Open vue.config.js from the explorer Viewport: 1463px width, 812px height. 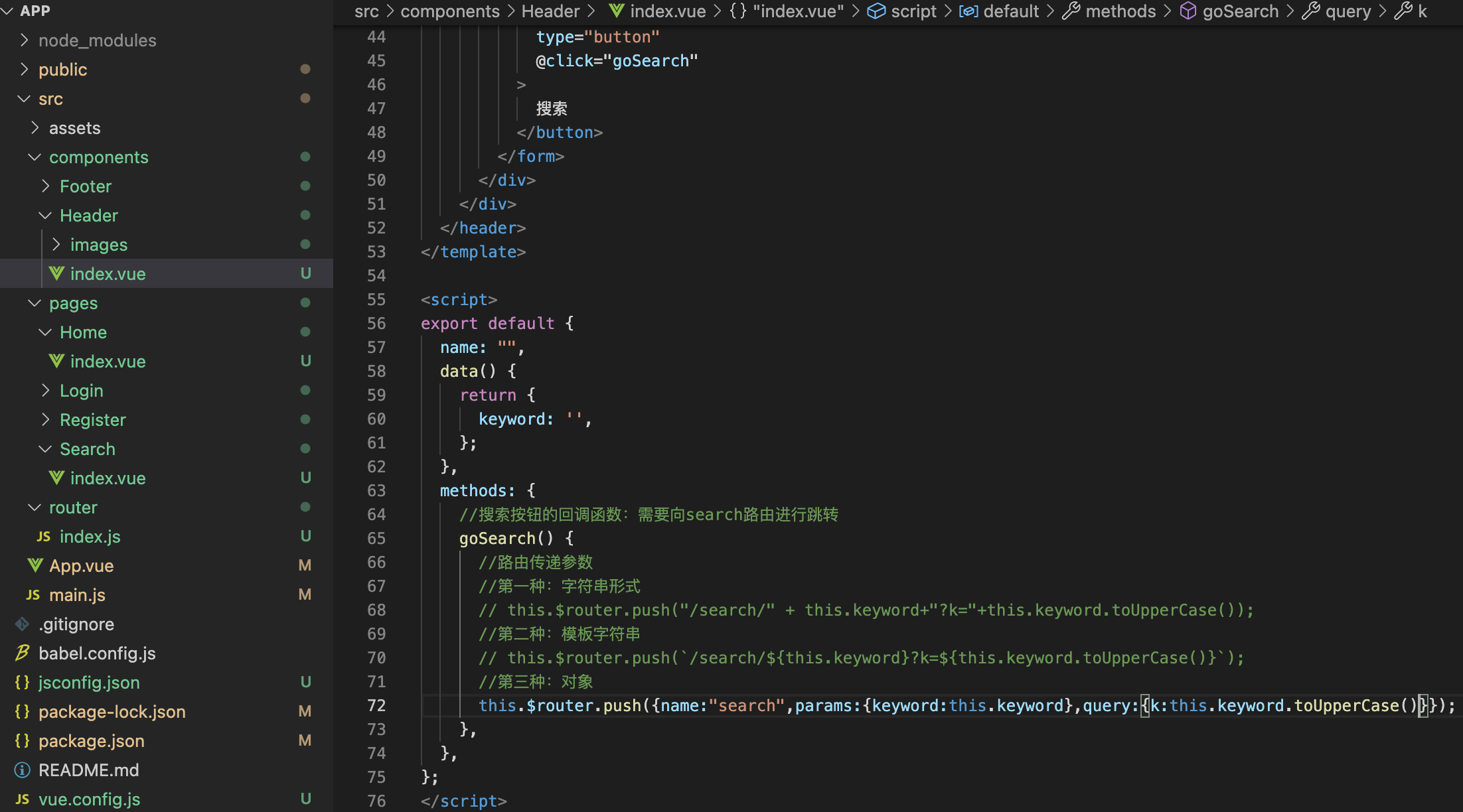[89, 799]
